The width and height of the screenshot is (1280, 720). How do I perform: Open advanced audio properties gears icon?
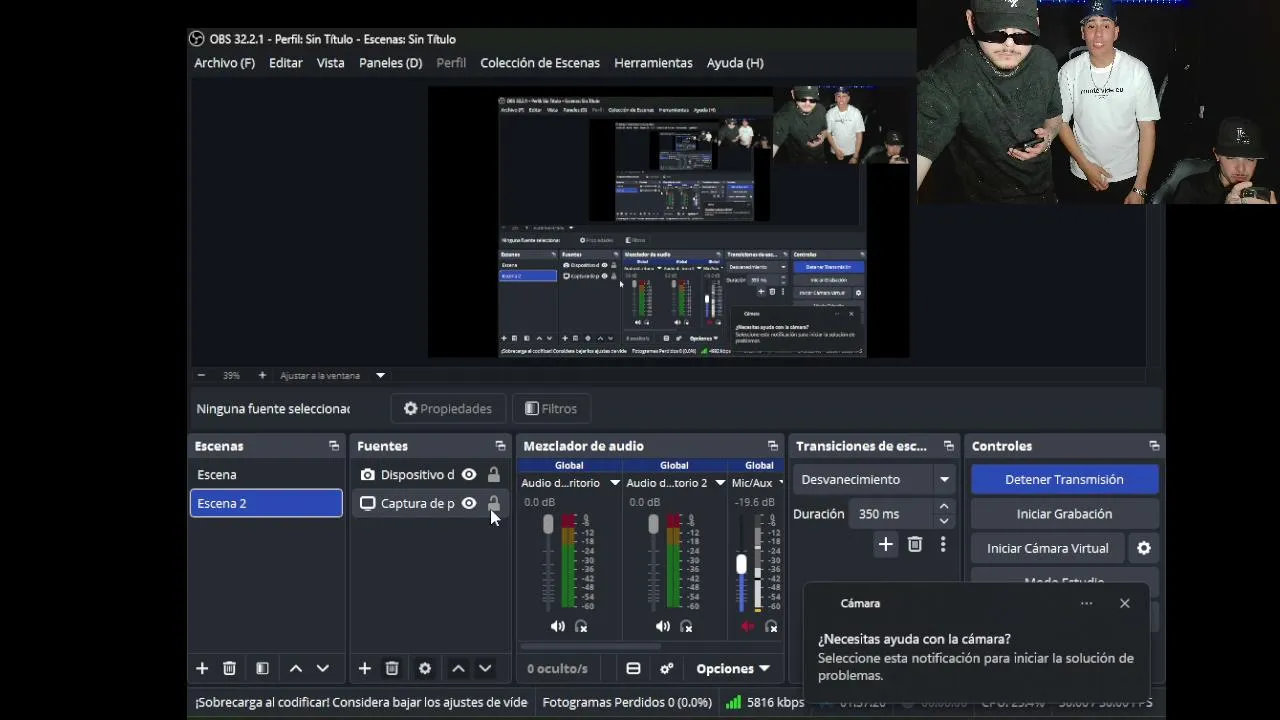point(667,668)
